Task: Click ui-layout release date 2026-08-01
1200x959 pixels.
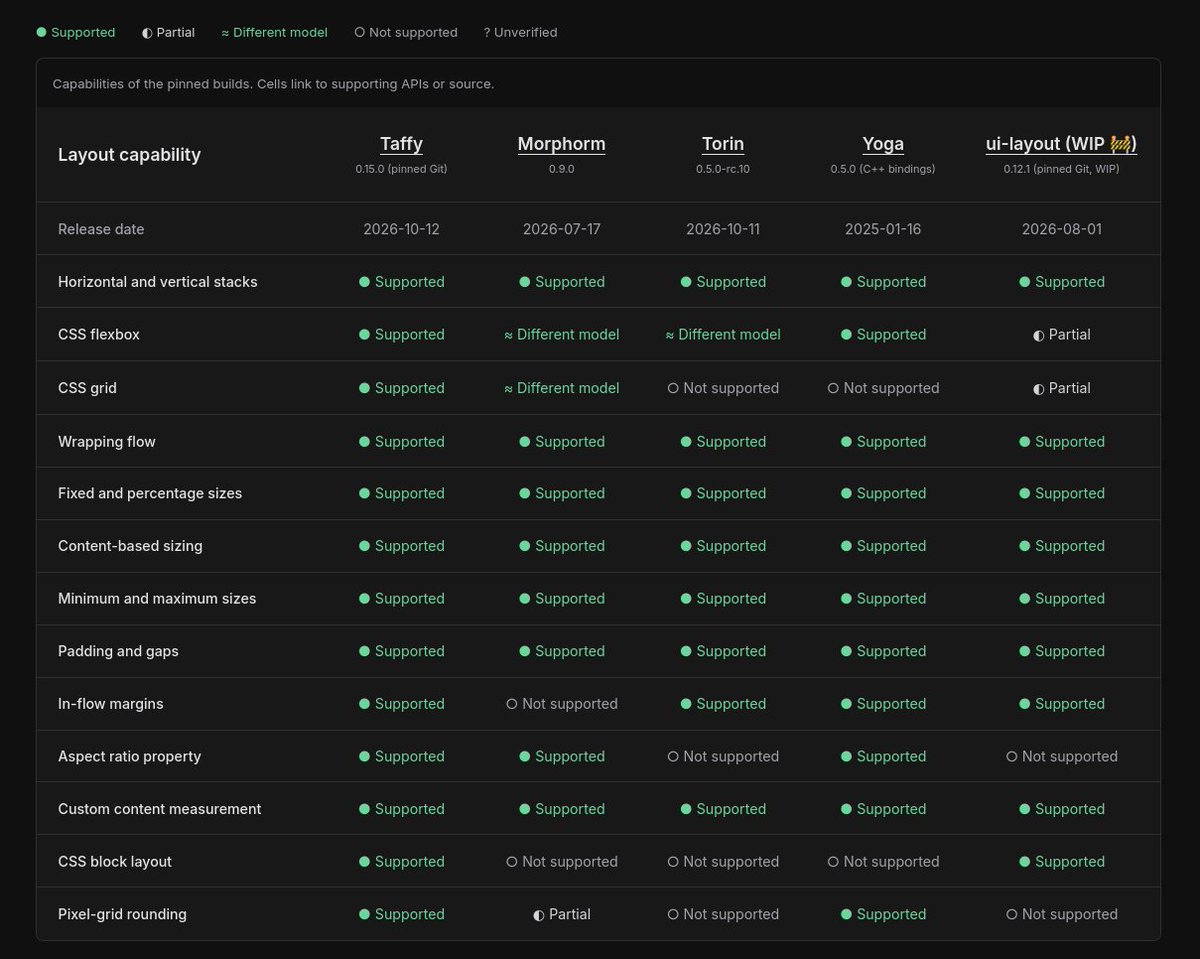Action: tap(1061, 229)
